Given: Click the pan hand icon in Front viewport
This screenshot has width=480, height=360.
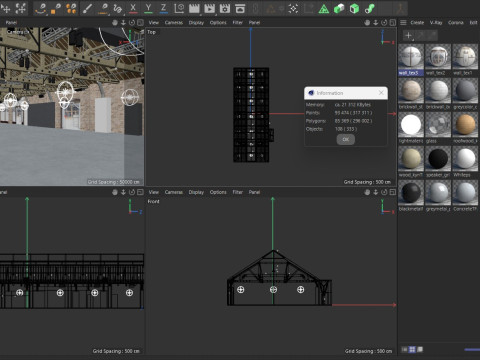Looking at the screenshot, I should 367,192.
